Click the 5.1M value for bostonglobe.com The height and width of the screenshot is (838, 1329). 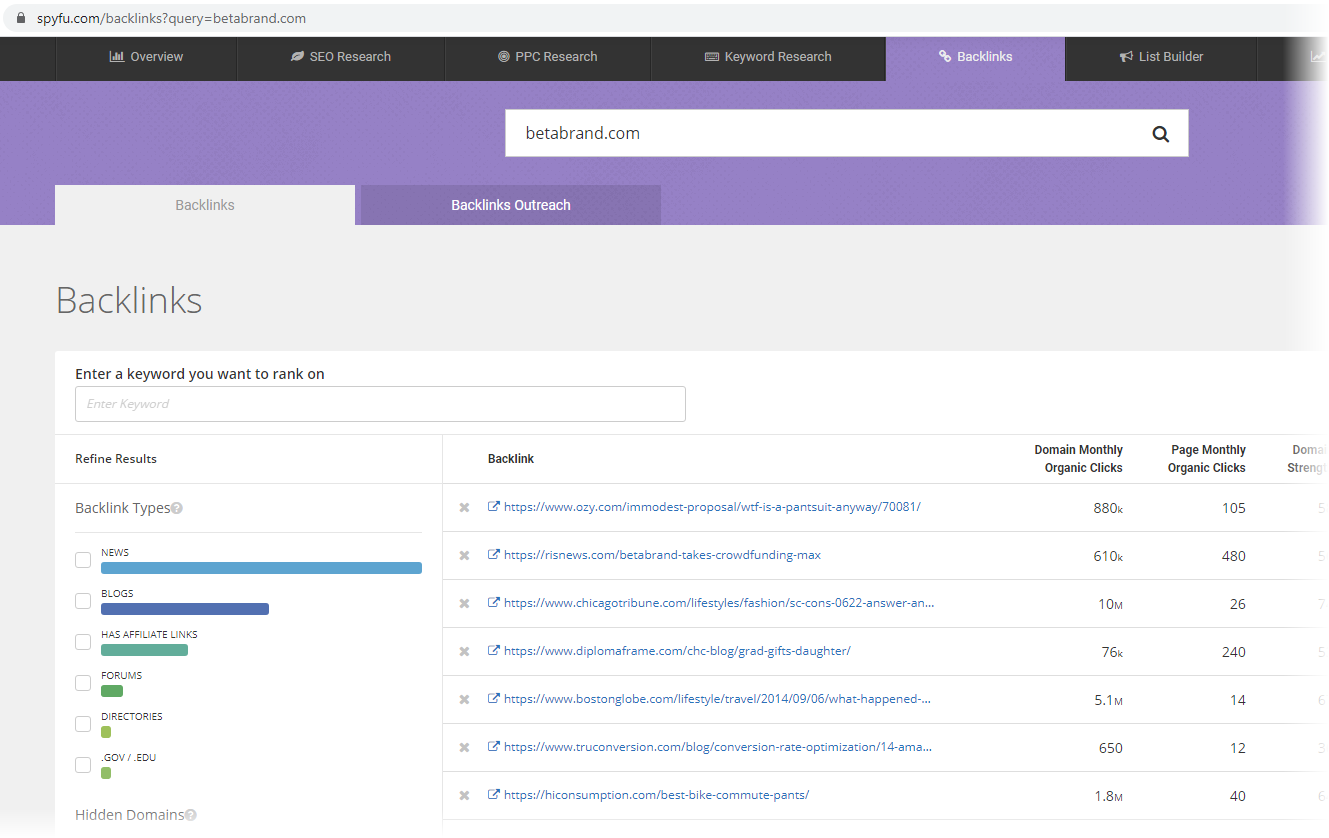coord(1108,700)
